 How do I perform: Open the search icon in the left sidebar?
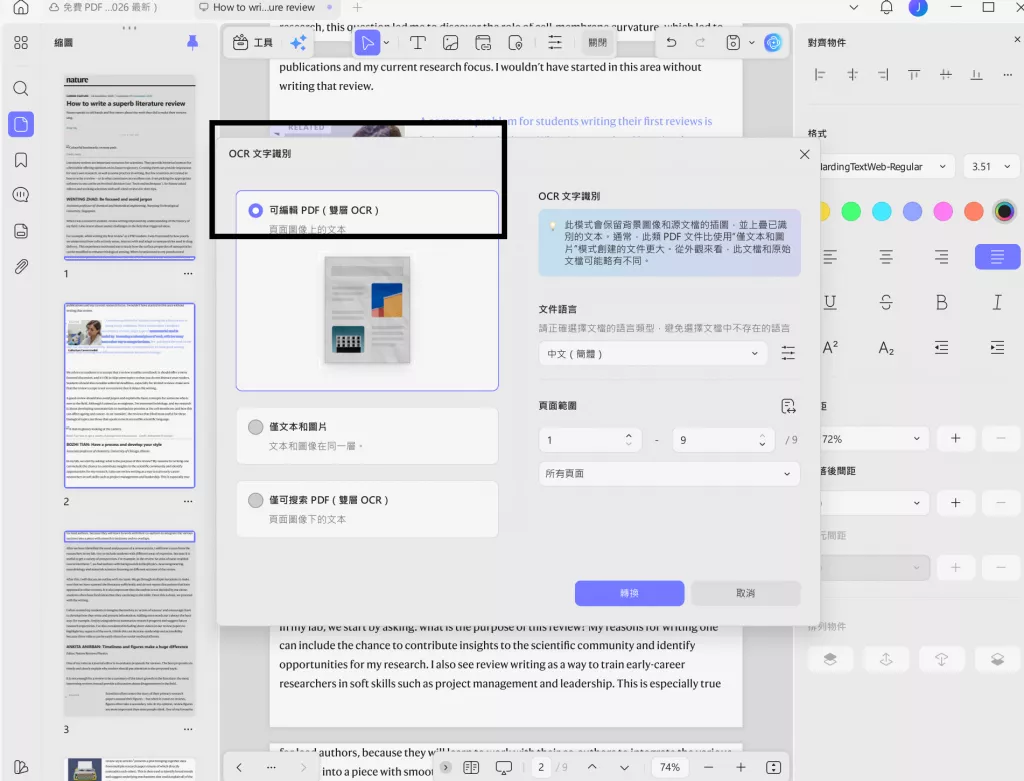(x=20, y=87)
